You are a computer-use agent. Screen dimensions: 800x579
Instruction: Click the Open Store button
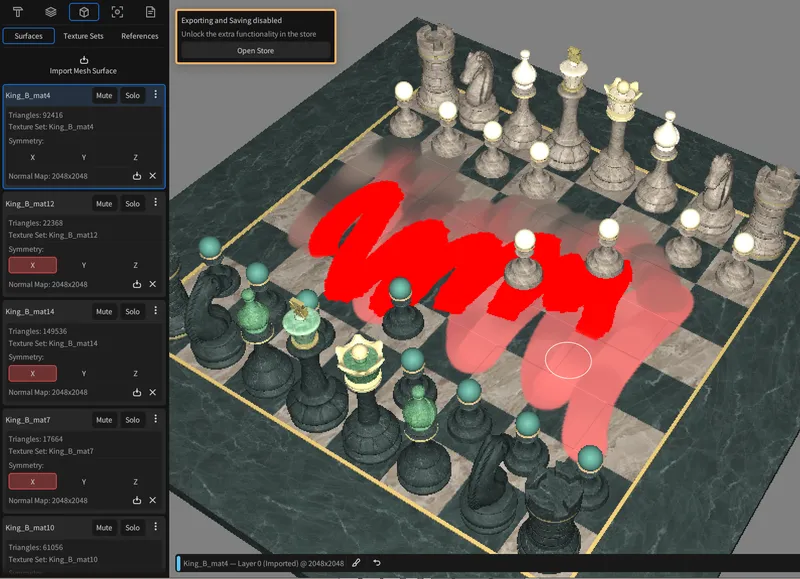point(255,51)
